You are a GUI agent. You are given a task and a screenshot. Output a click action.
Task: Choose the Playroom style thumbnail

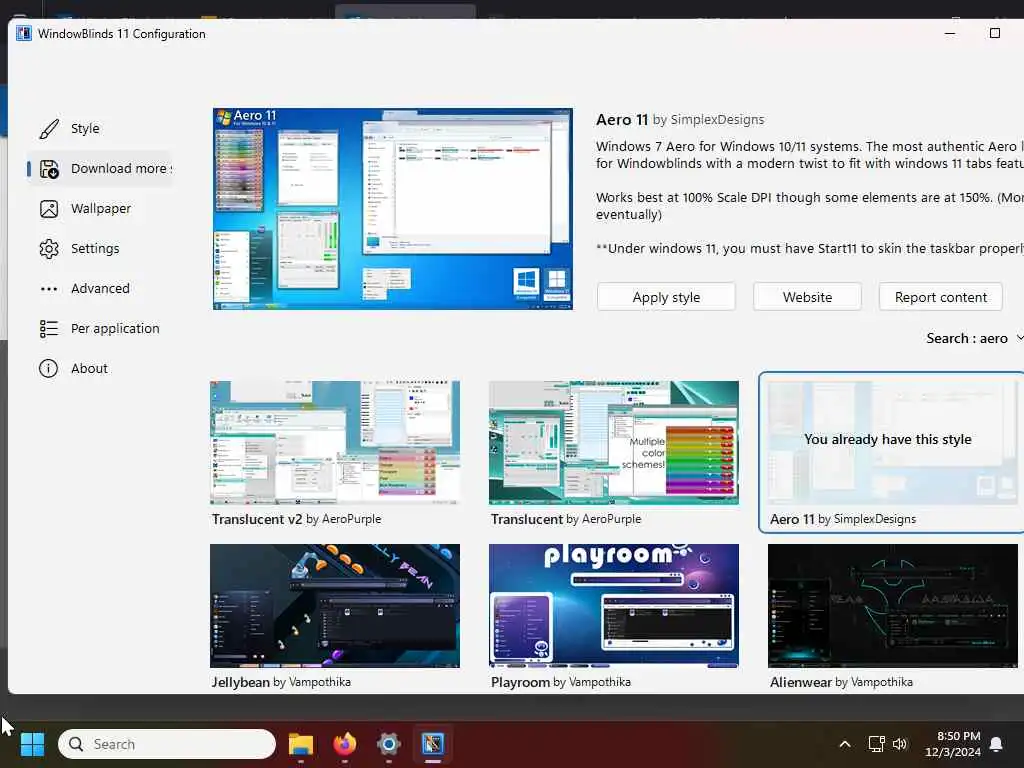(614, 606)
